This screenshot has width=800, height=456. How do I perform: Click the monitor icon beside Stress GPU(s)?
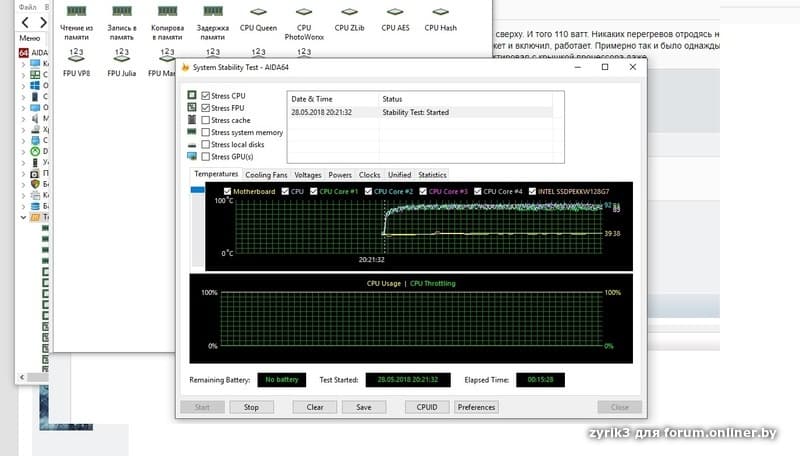192,156
